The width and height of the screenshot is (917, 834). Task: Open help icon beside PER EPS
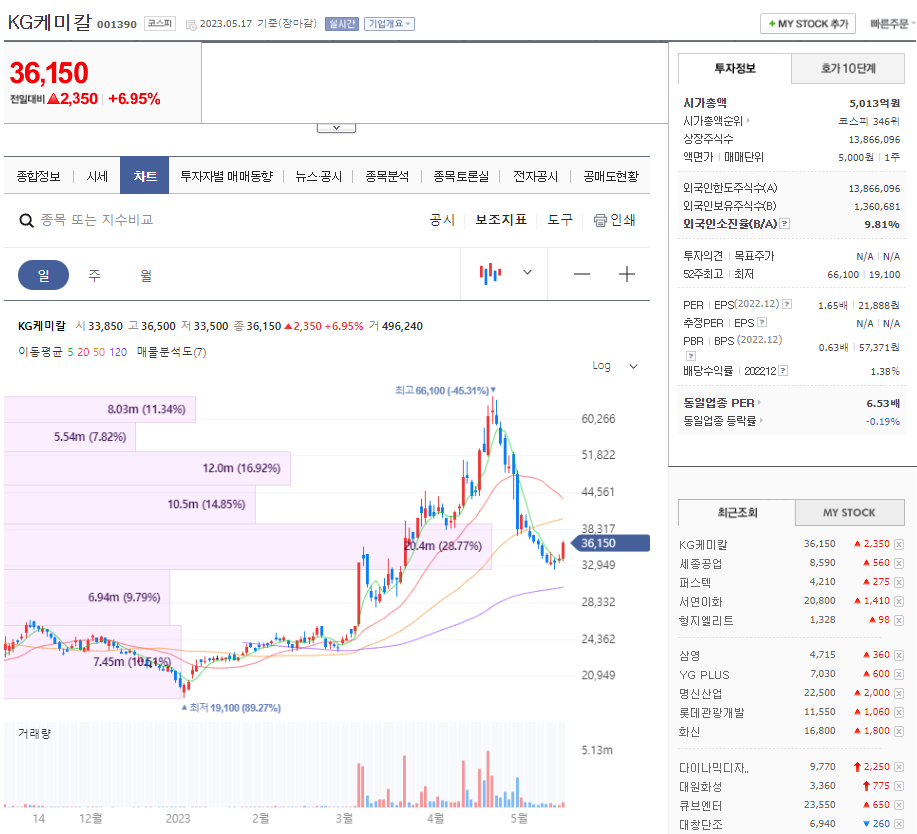787,304
